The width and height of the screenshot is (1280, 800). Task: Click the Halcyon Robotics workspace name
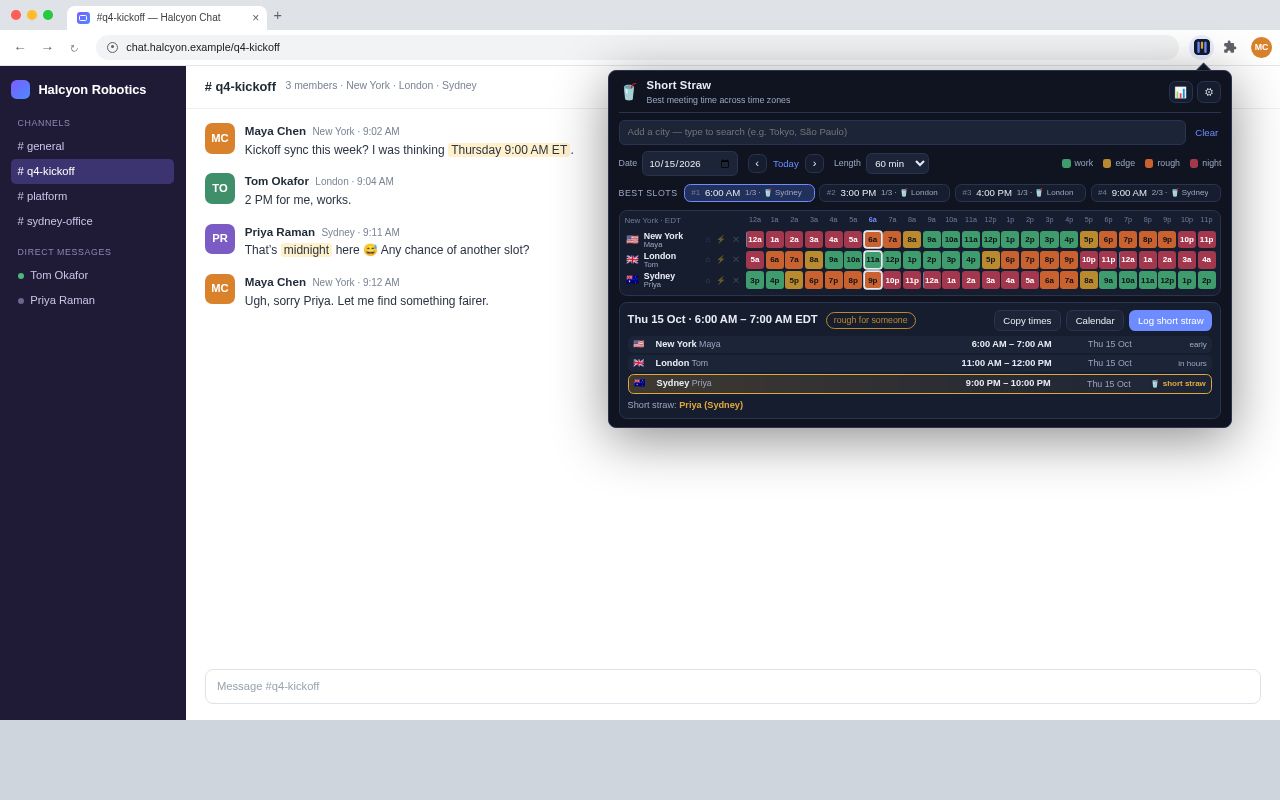pos(92,90)
